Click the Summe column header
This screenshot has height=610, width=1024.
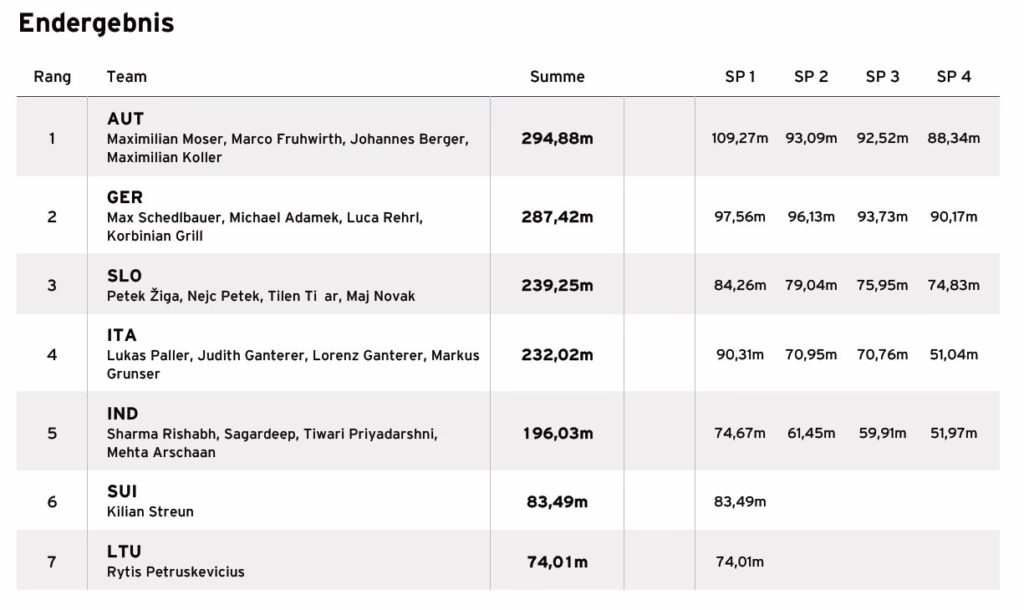tap(557, 77)
